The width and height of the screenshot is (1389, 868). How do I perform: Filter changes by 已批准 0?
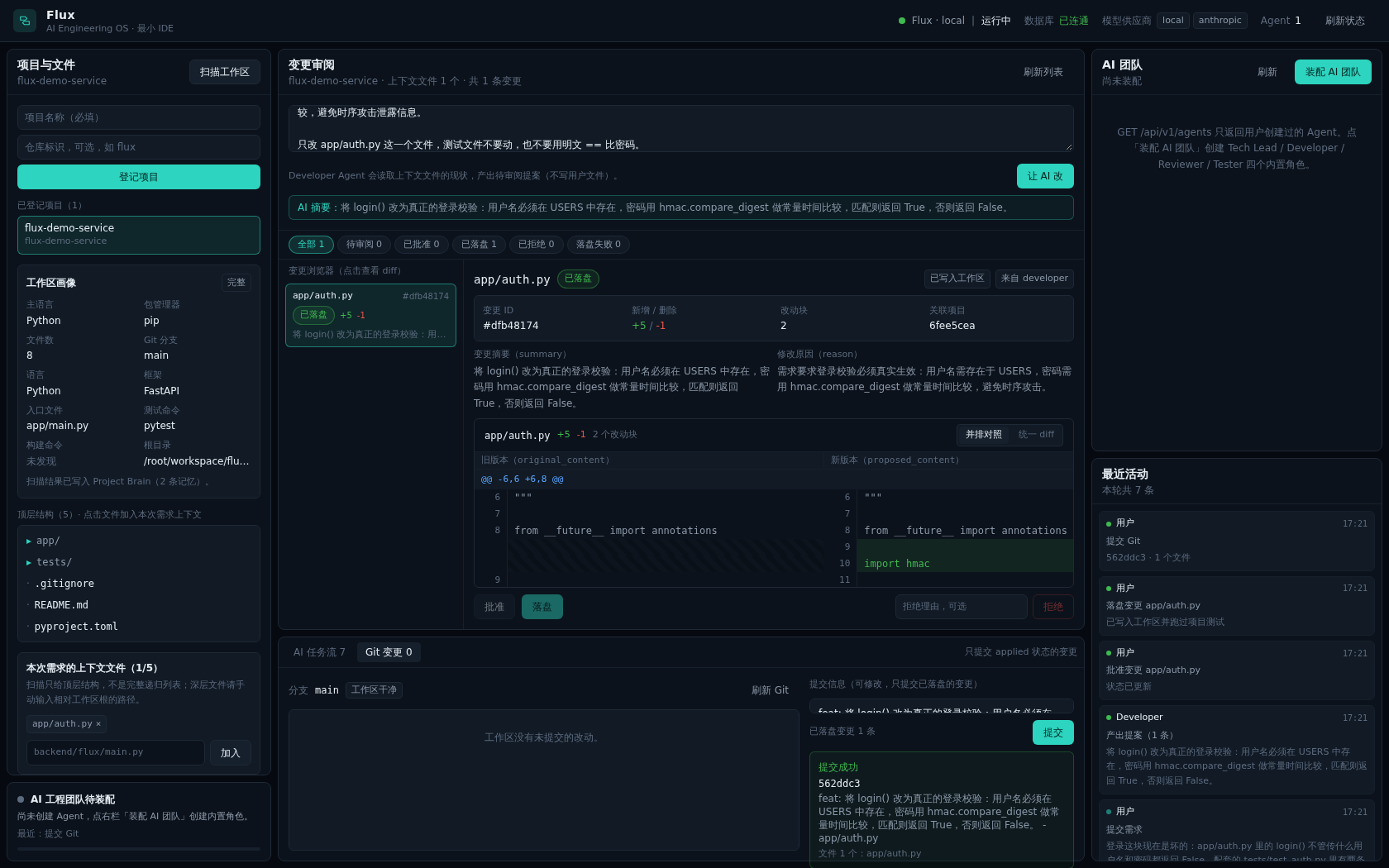[422, 245]
